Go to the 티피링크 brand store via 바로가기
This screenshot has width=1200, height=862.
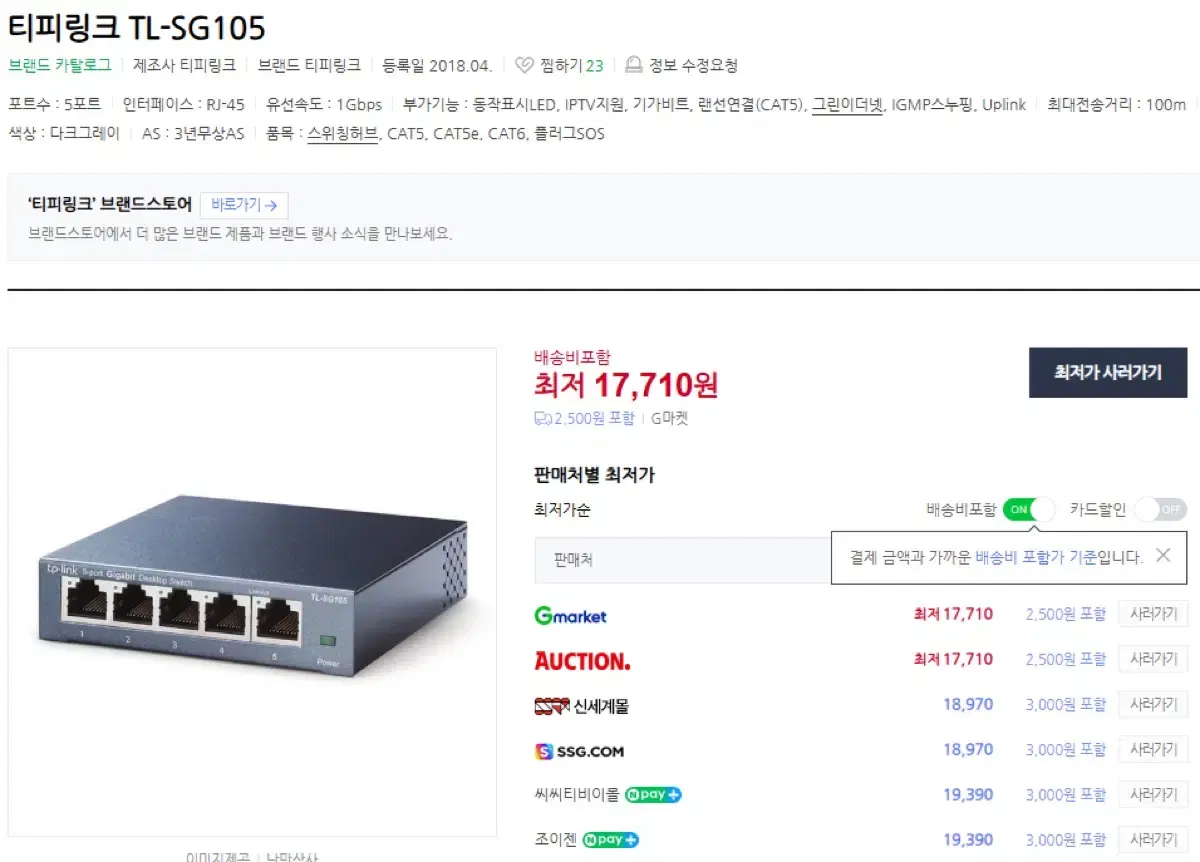coord(244,205)
